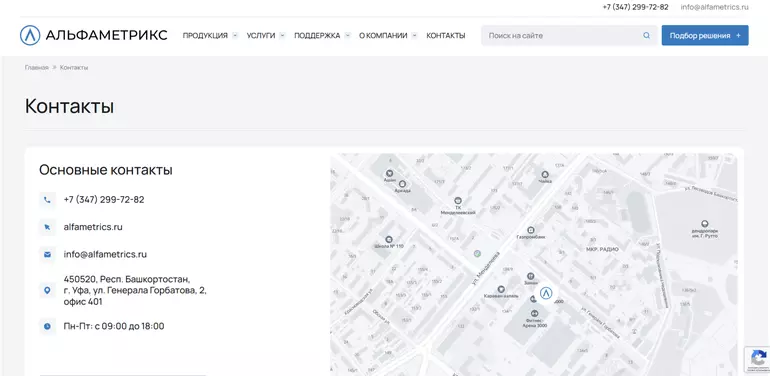Click the location pin icon beside address
The image size is (770, 376).
(47, 291)
